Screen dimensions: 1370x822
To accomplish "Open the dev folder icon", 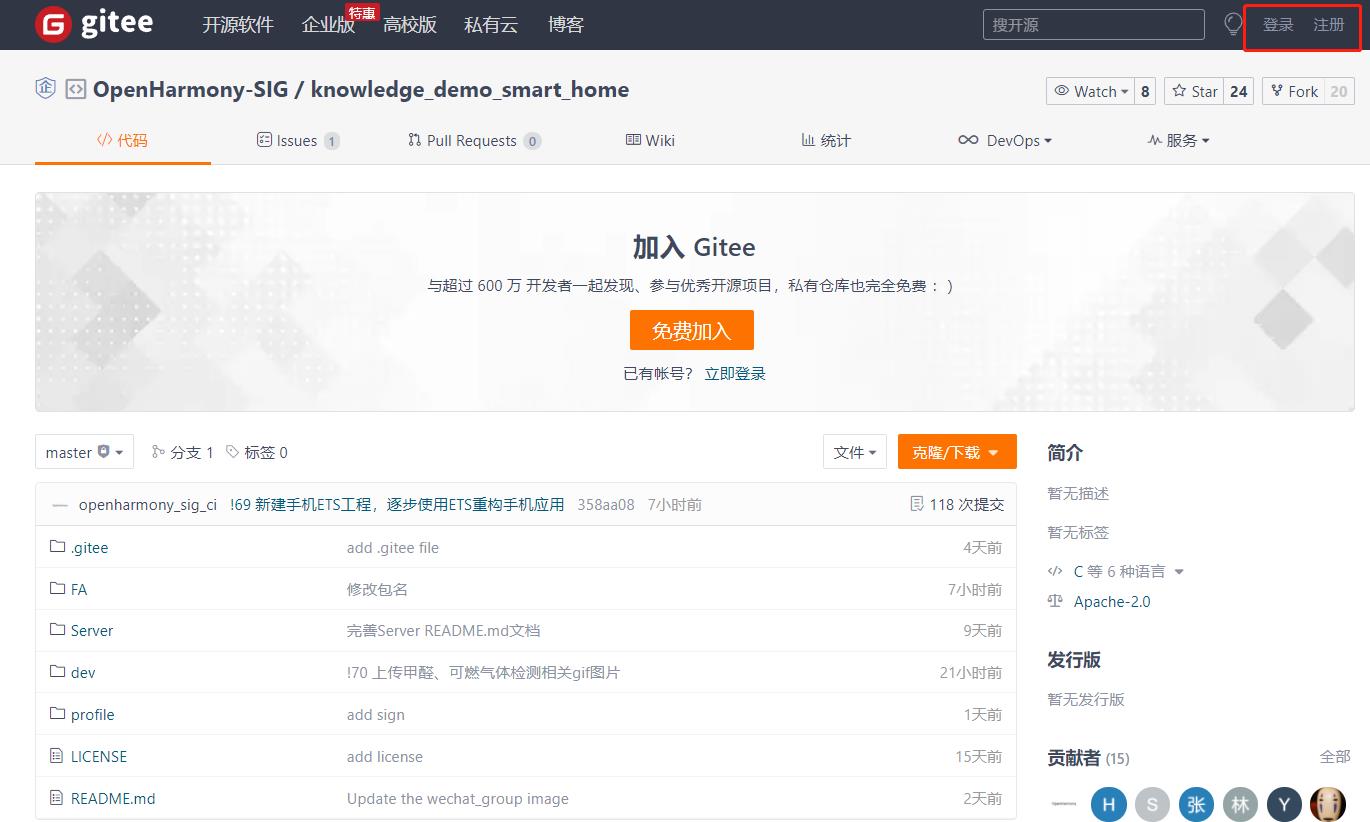I will (57, 672).
